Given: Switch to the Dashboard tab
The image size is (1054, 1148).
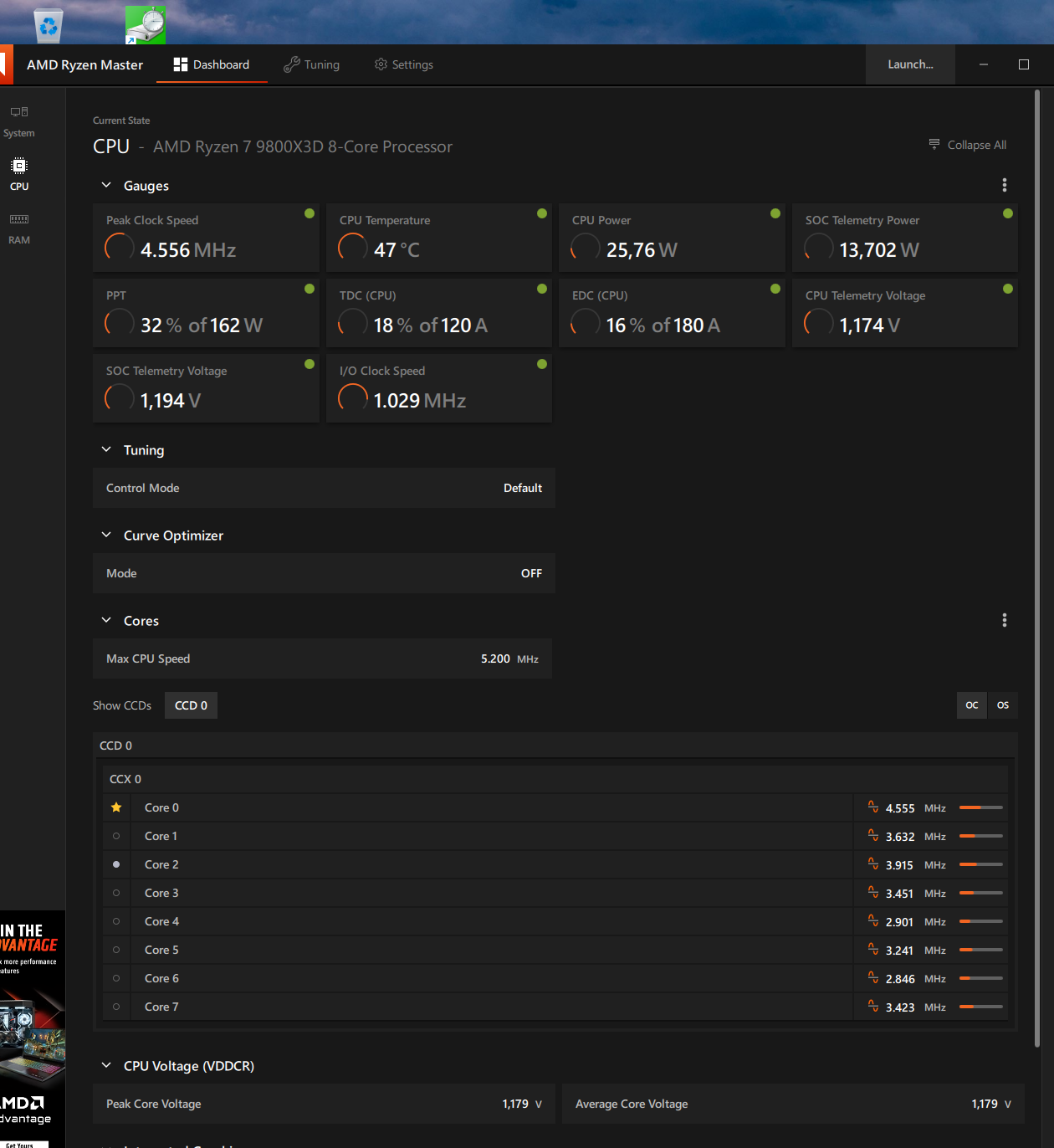Looking at the screenshot, I should (x=212, y=64).
